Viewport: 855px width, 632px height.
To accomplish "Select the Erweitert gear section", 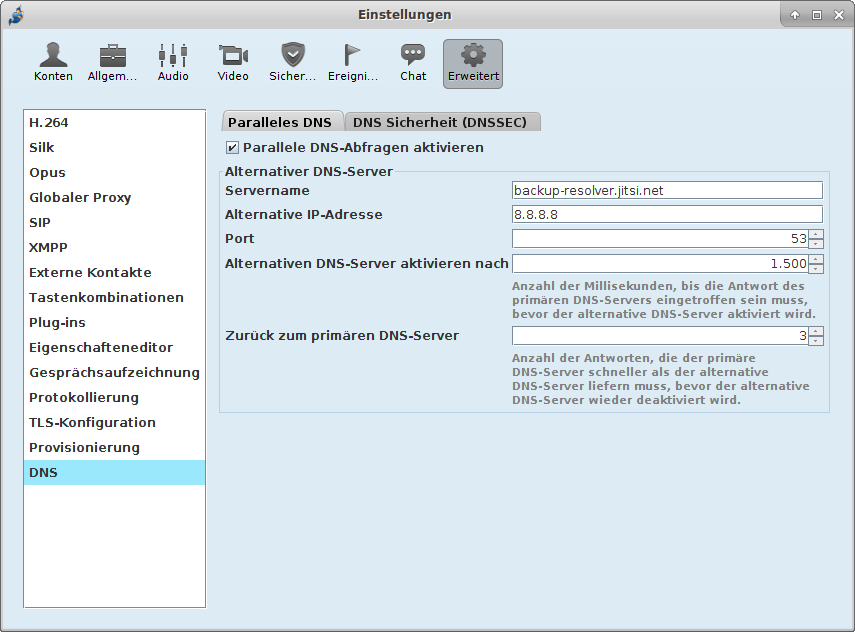I will tap(473, 62).
